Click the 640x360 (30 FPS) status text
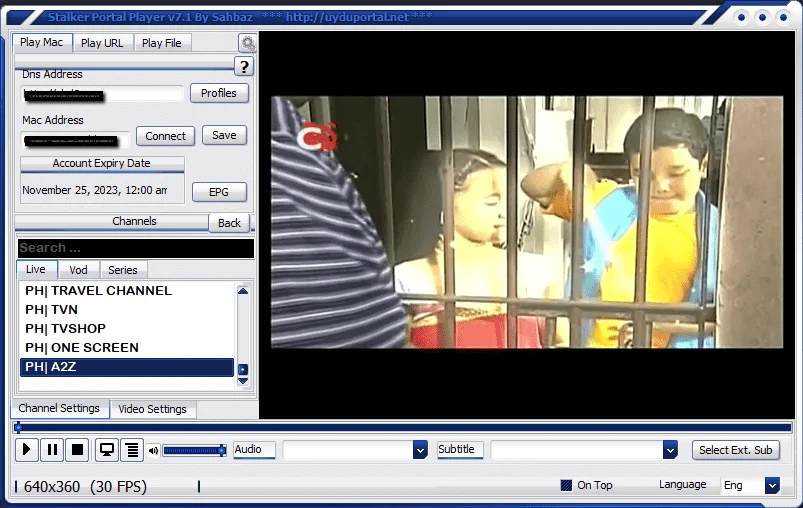Viewport: 803px width, 508px height. point(86,486)
